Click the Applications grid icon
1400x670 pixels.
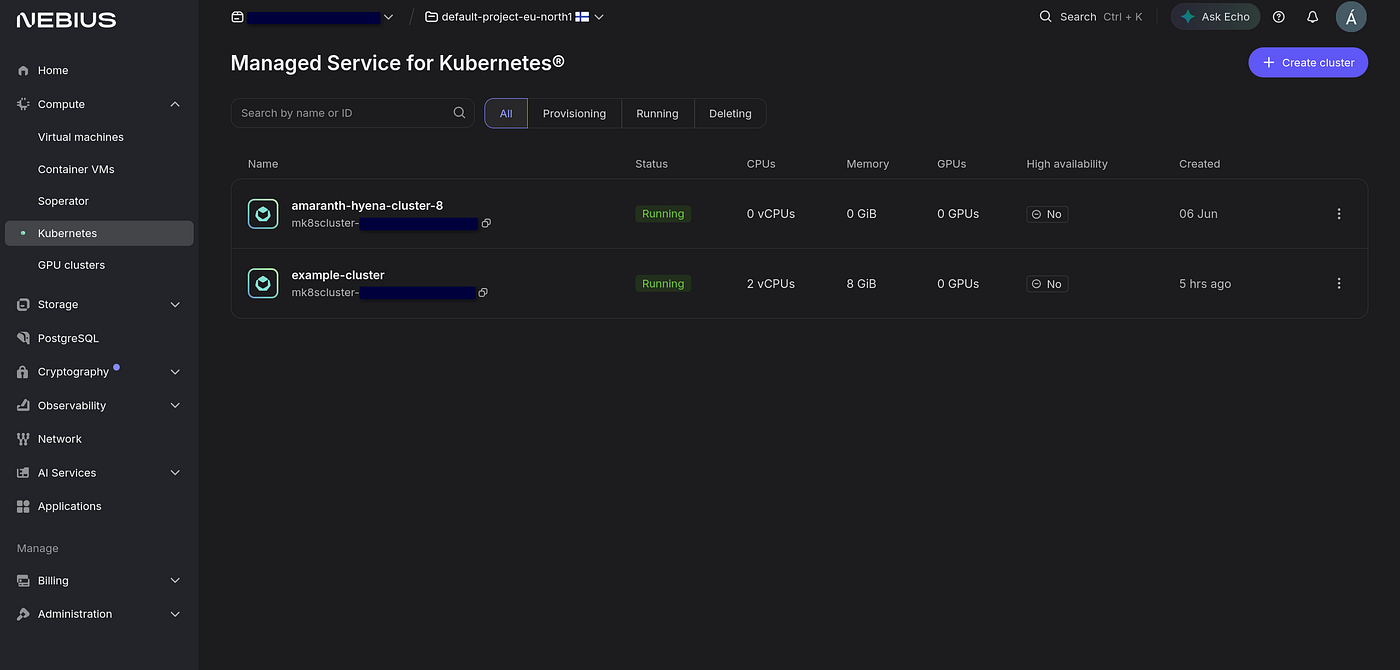coord(23,507)
